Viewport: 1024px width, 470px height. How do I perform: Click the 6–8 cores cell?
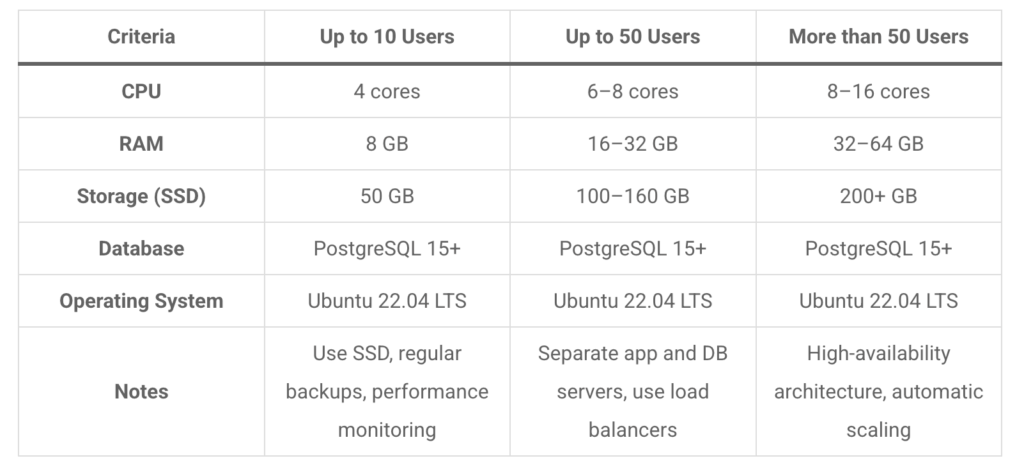click(633, 92)
